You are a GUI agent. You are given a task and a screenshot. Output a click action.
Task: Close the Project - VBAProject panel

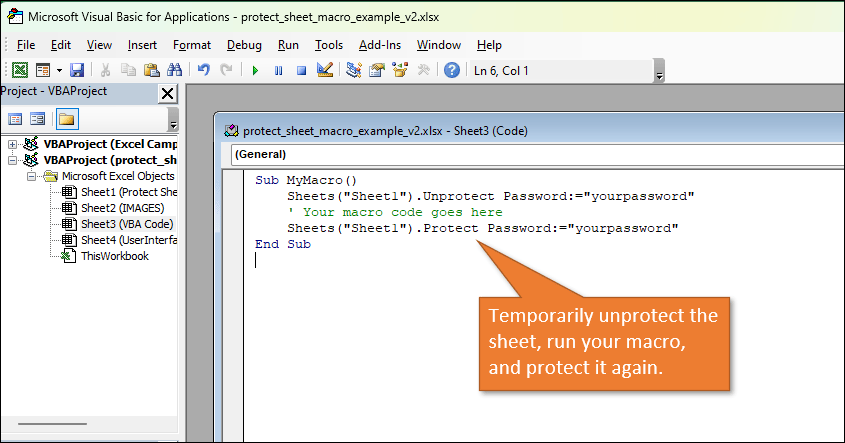click(167, 93)
